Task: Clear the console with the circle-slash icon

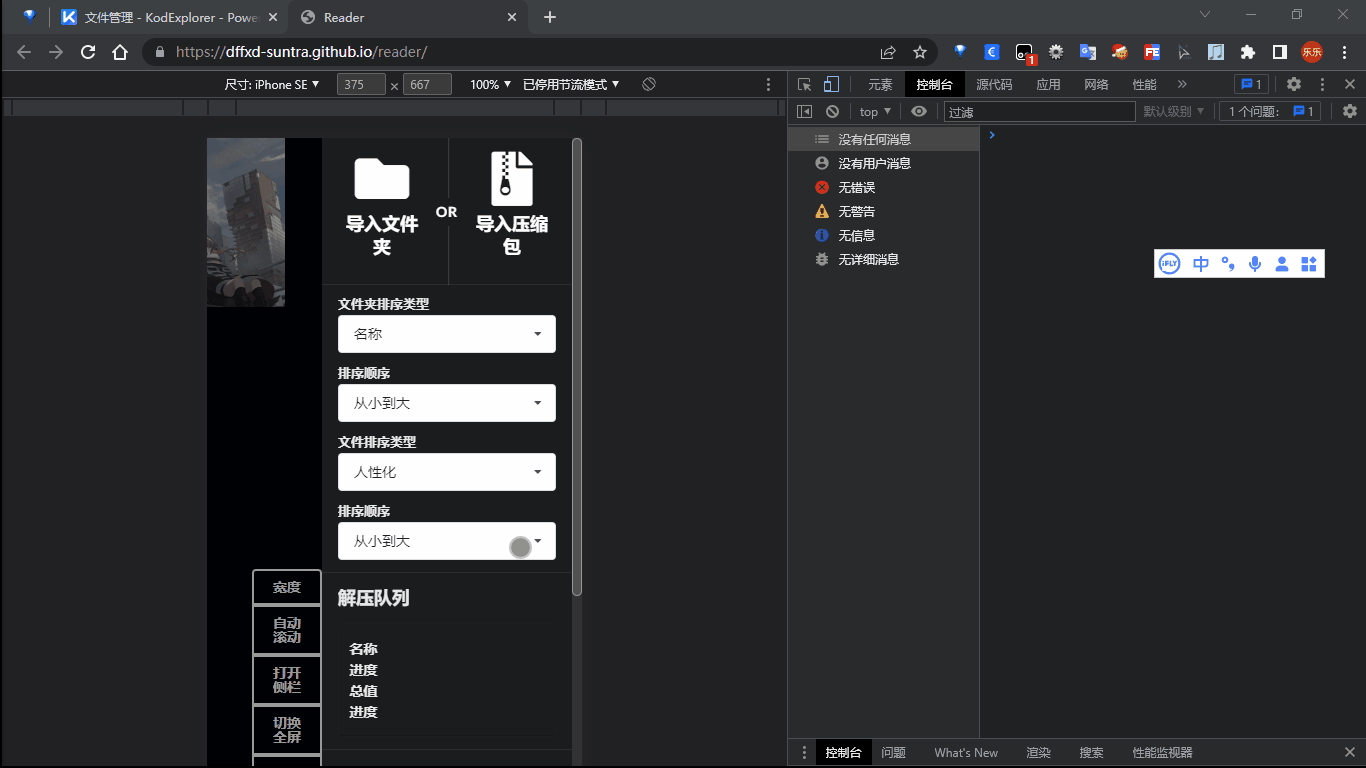Action: pos(832,111)
